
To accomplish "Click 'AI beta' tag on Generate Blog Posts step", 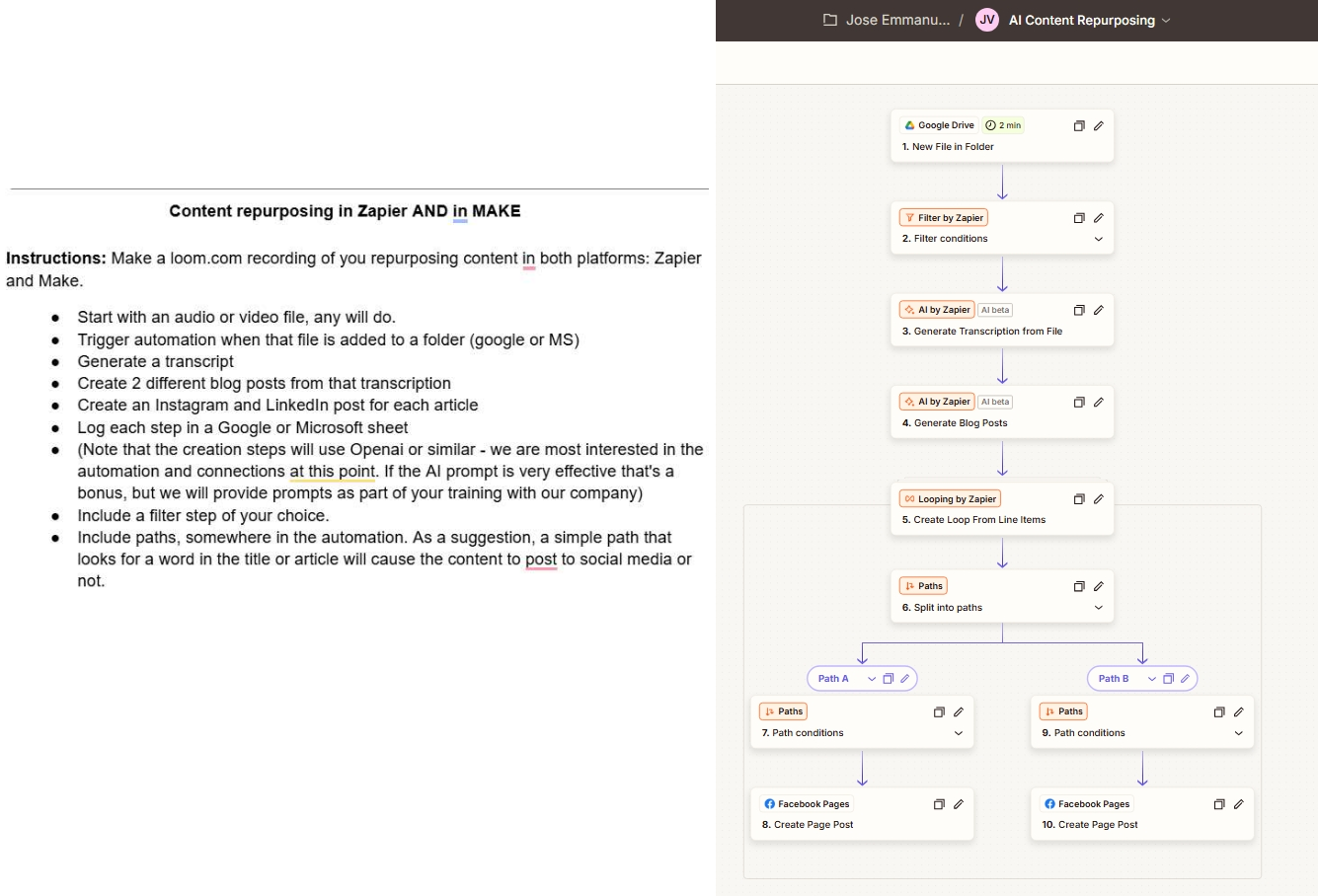I will pyautogui.click(x=995, y=402).
